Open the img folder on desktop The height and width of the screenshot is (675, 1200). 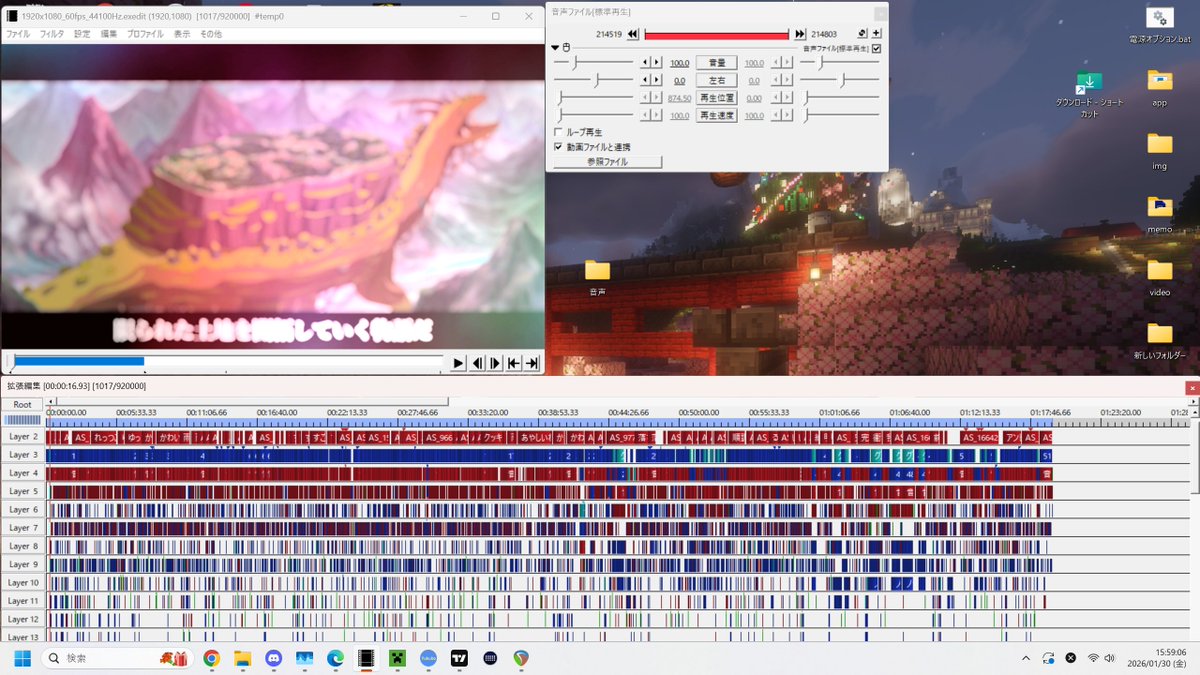[x=1159, y=150]
